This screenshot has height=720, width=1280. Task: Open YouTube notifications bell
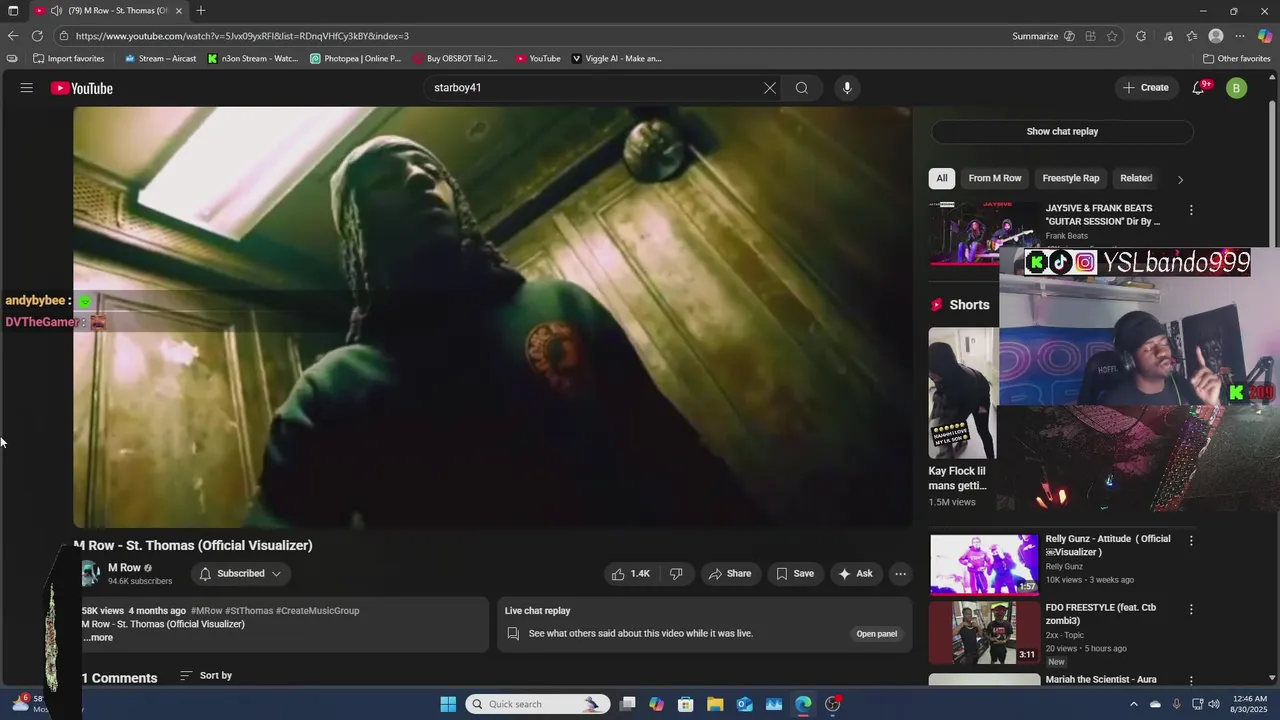[x=1199, y=88]
